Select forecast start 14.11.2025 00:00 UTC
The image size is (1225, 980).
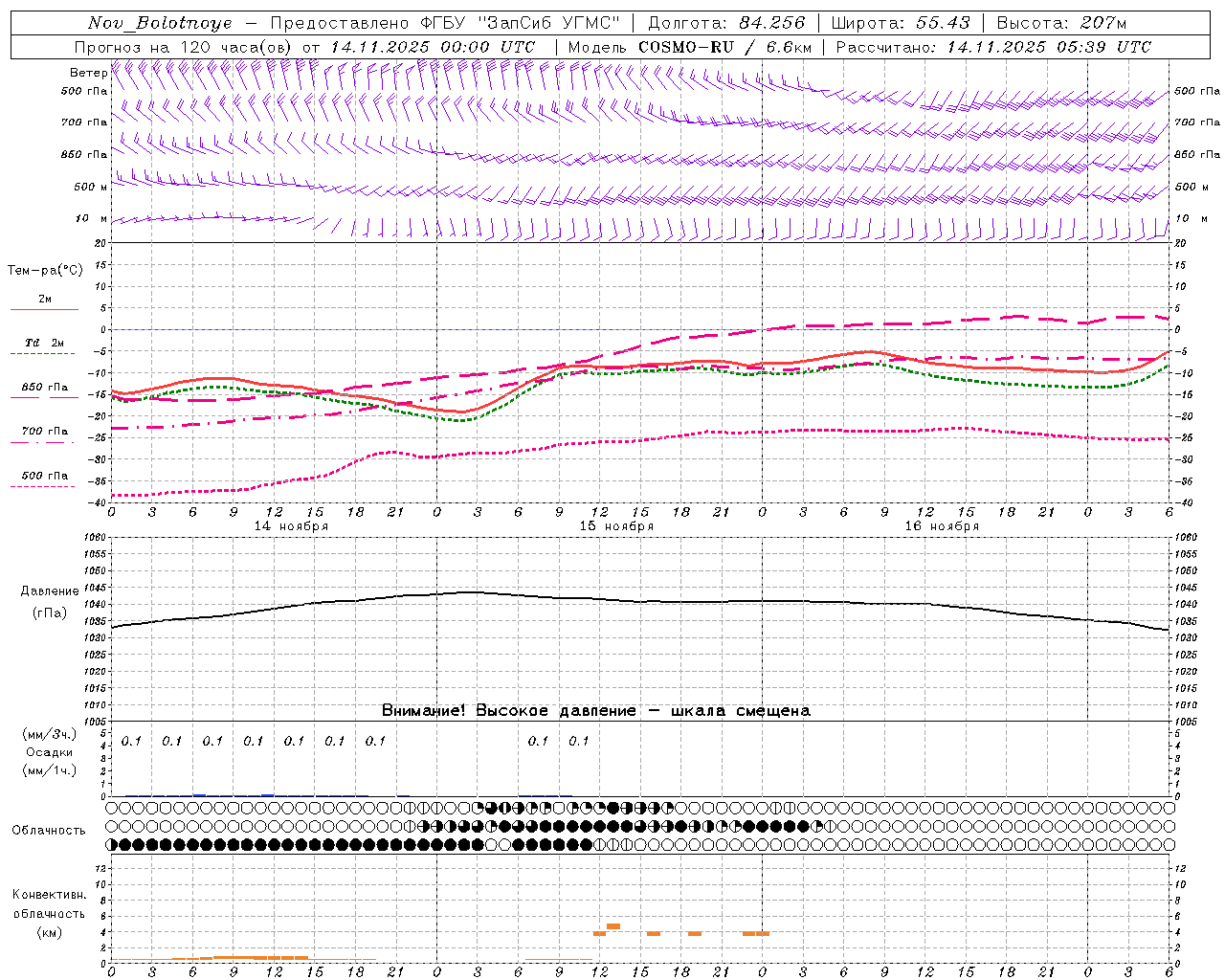tap(433, 47)
